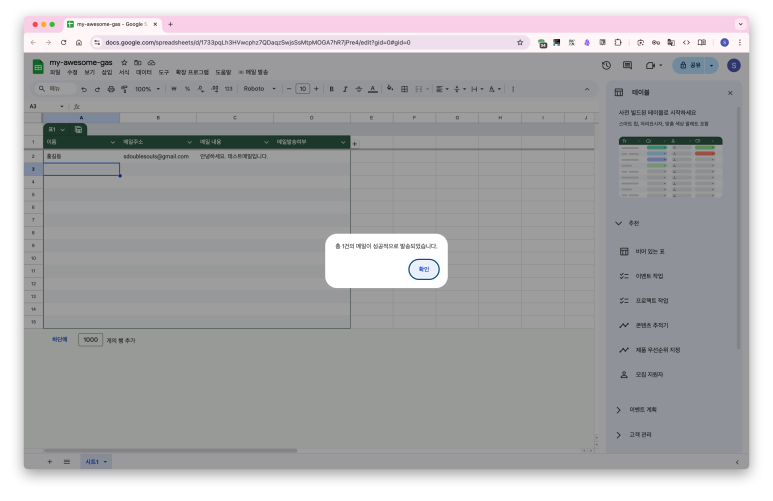Toggle bold text formatting
Viewport: 773px width, 501px height.
(332, 88)
